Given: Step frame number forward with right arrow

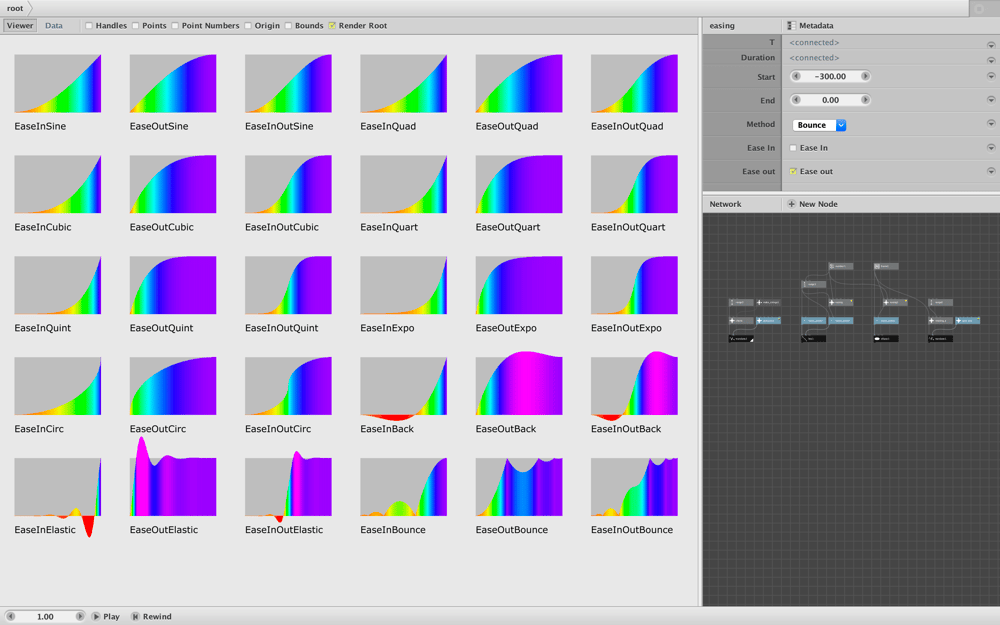Looking at the screenshot, I should point(80,616).
